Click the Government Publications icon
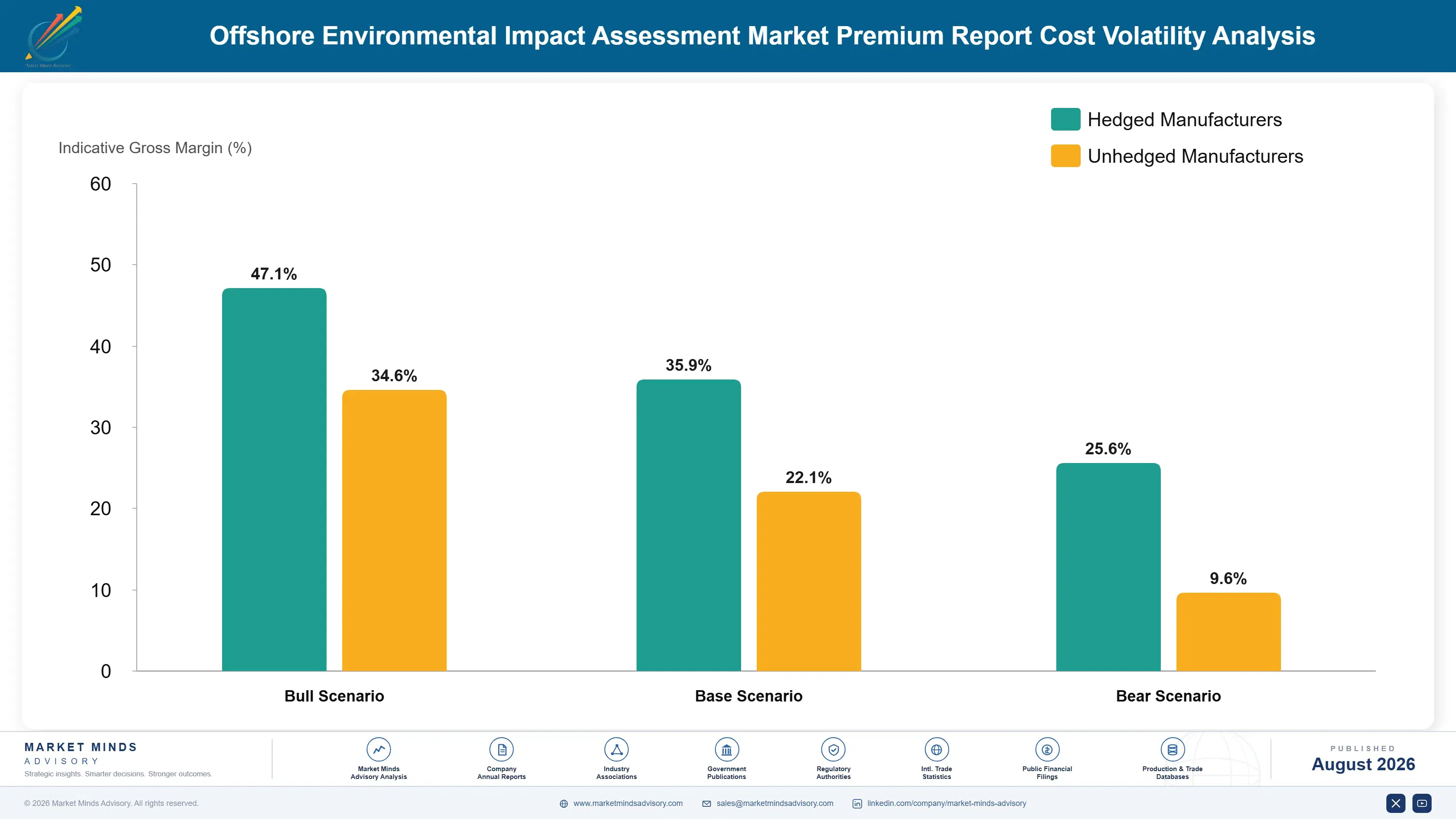Screen dimensions: 1456x819 [726, 749]
